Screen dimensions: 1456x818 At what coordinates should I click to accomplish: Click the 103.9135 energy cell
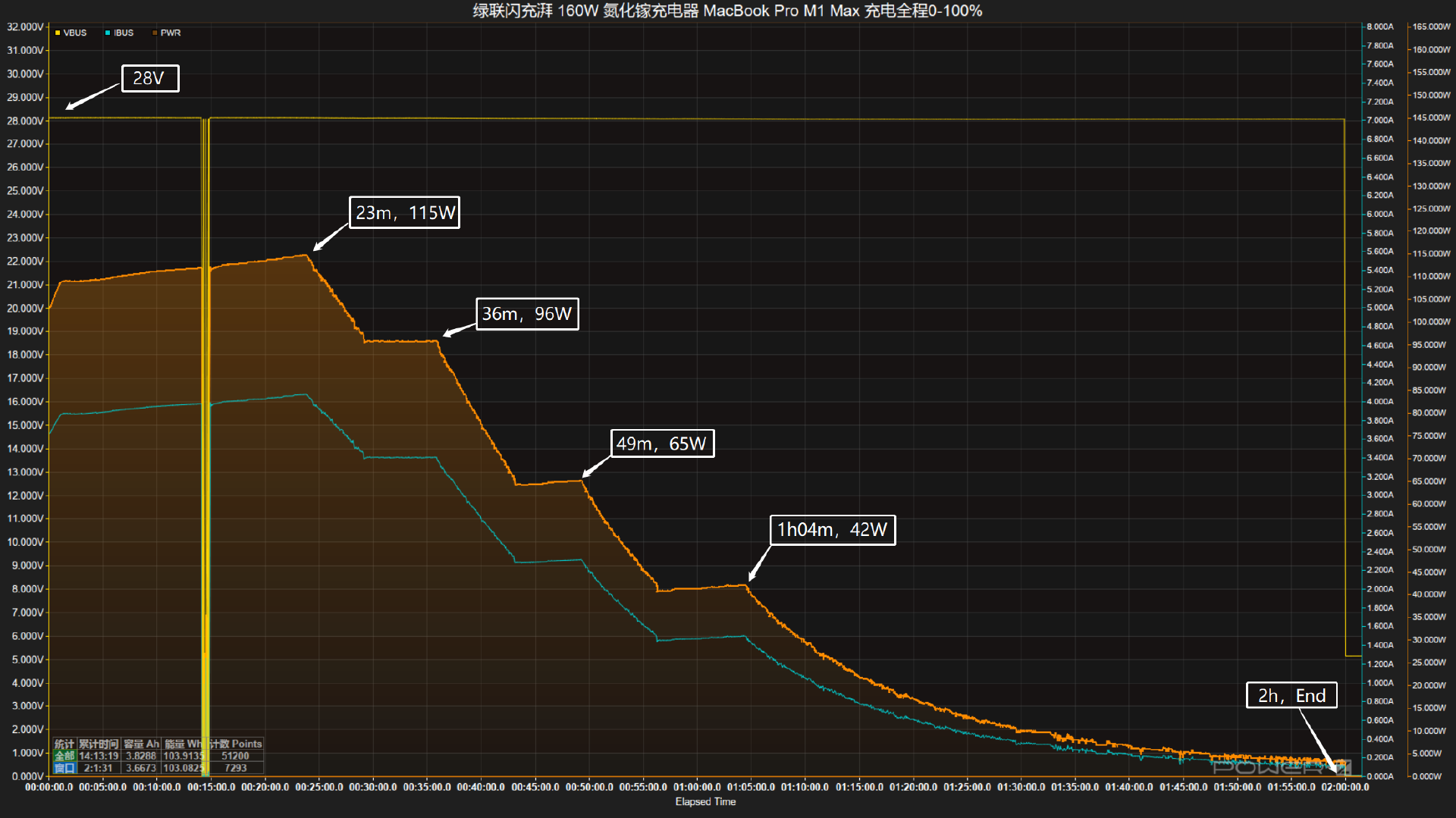(184, 756)
